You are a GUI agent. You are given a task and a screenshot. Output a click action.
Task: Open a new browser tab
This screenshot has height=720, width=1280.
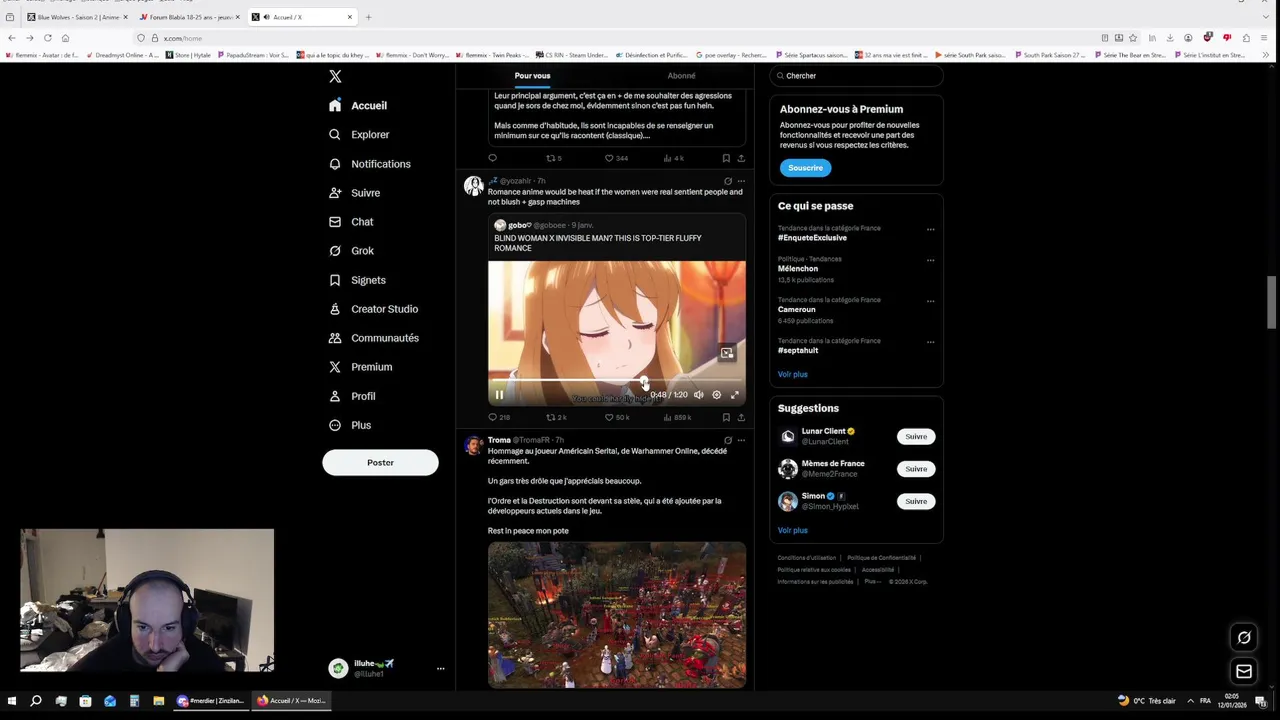click(x=368, y=17)
